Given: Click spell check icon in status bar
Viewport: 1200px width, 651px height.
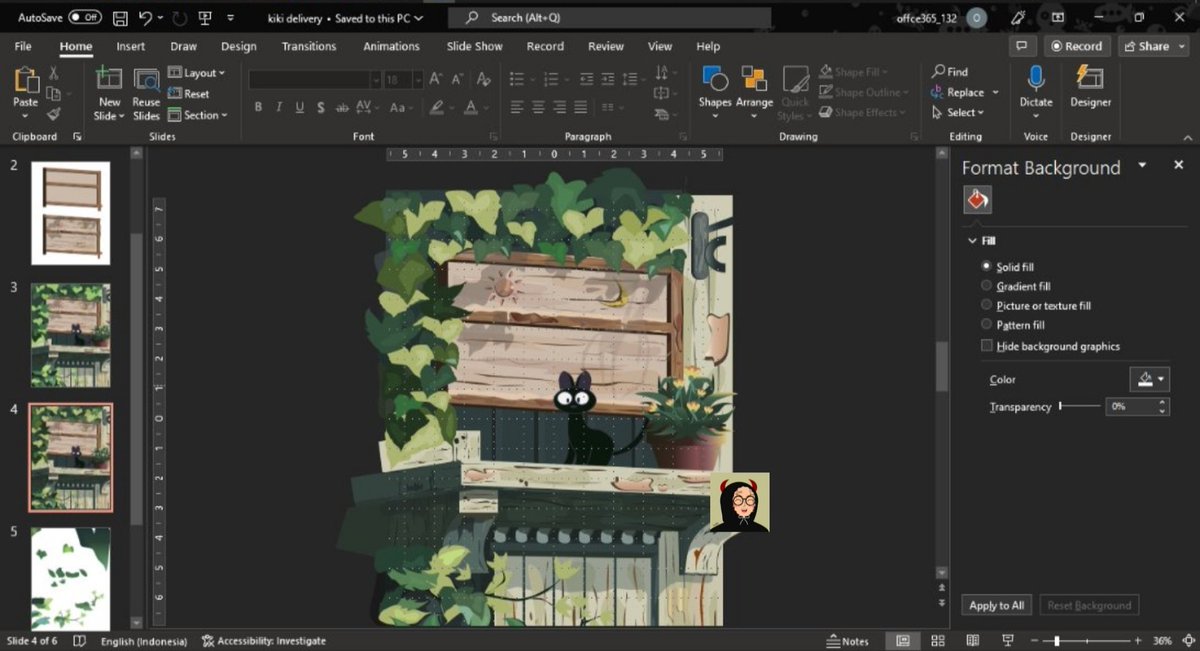Looking at the screenshot, I should [79, 641].
